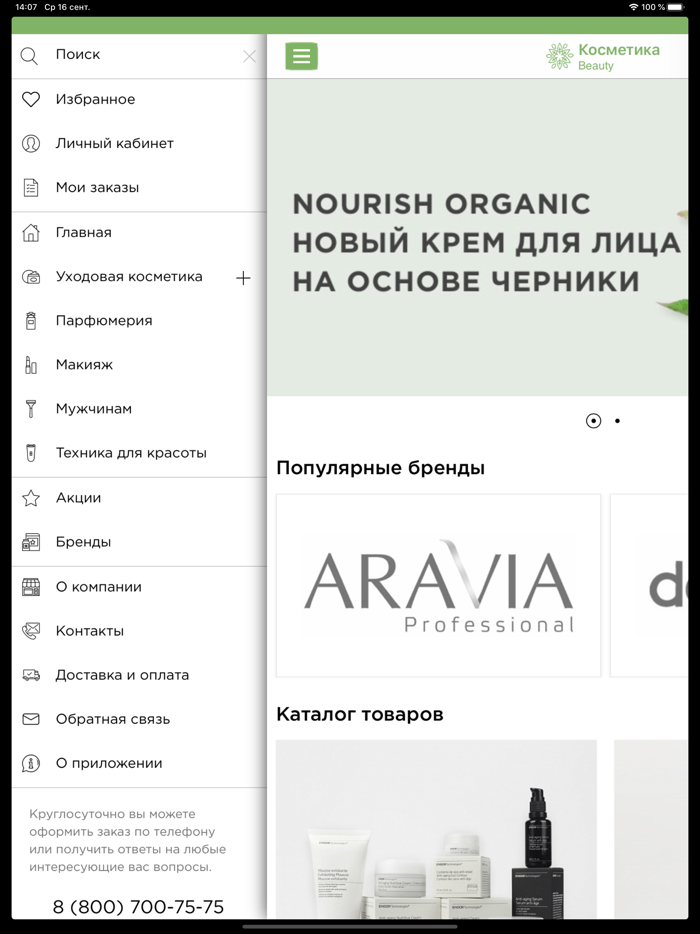
Task: Open Парфюмерия category
Action: tap(139, 320)
